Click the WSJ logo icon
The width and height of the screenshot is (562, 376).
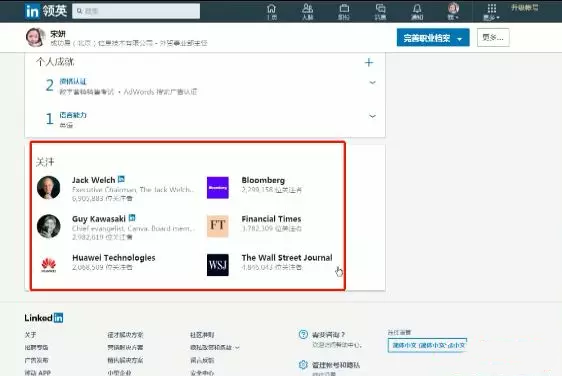click(x=218, y=265)
